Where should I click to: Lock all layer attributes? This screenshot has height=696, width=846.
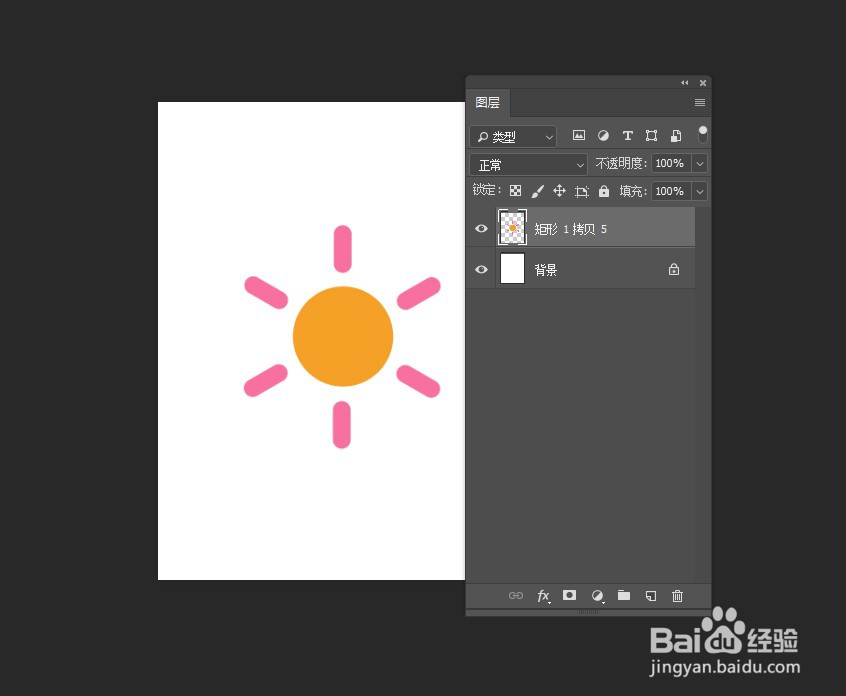click(604, 191)
